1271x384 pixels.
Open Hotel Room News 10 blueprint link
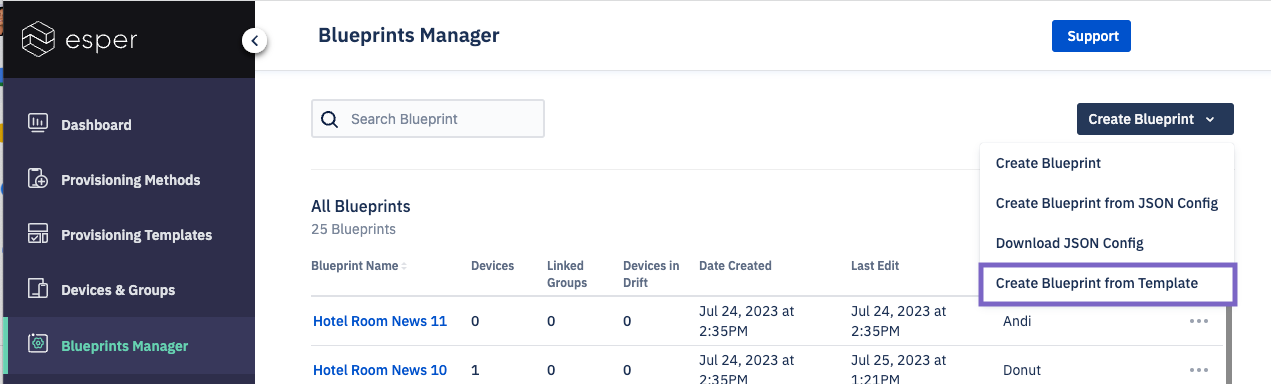coord(380,370)
